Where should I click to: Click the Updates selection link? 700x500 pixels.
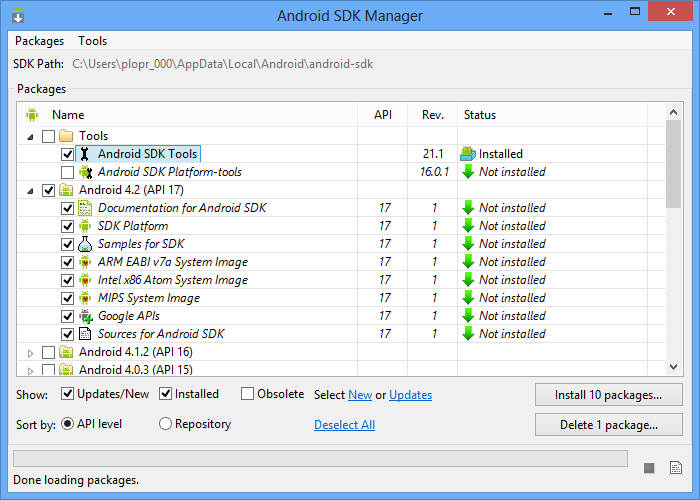tap(410, 395)
